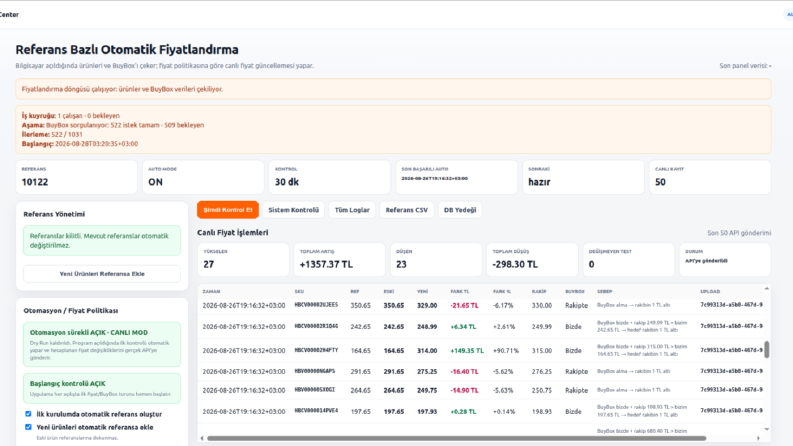This screenshot has width=793, height=446.
Task: Uncheck Yeni ürünleri otomatik referansa ekle
Action: click(x=28, y=427)
